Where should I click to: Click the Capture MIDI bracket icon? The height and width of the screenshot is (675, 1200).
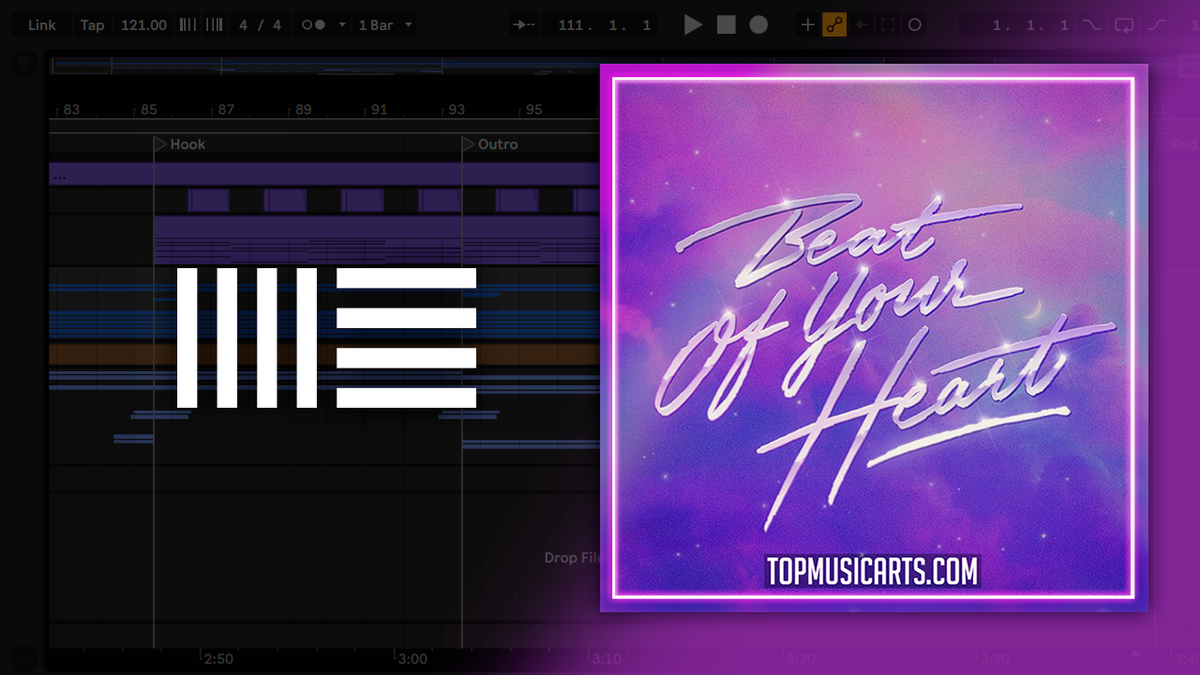(888, 25)
